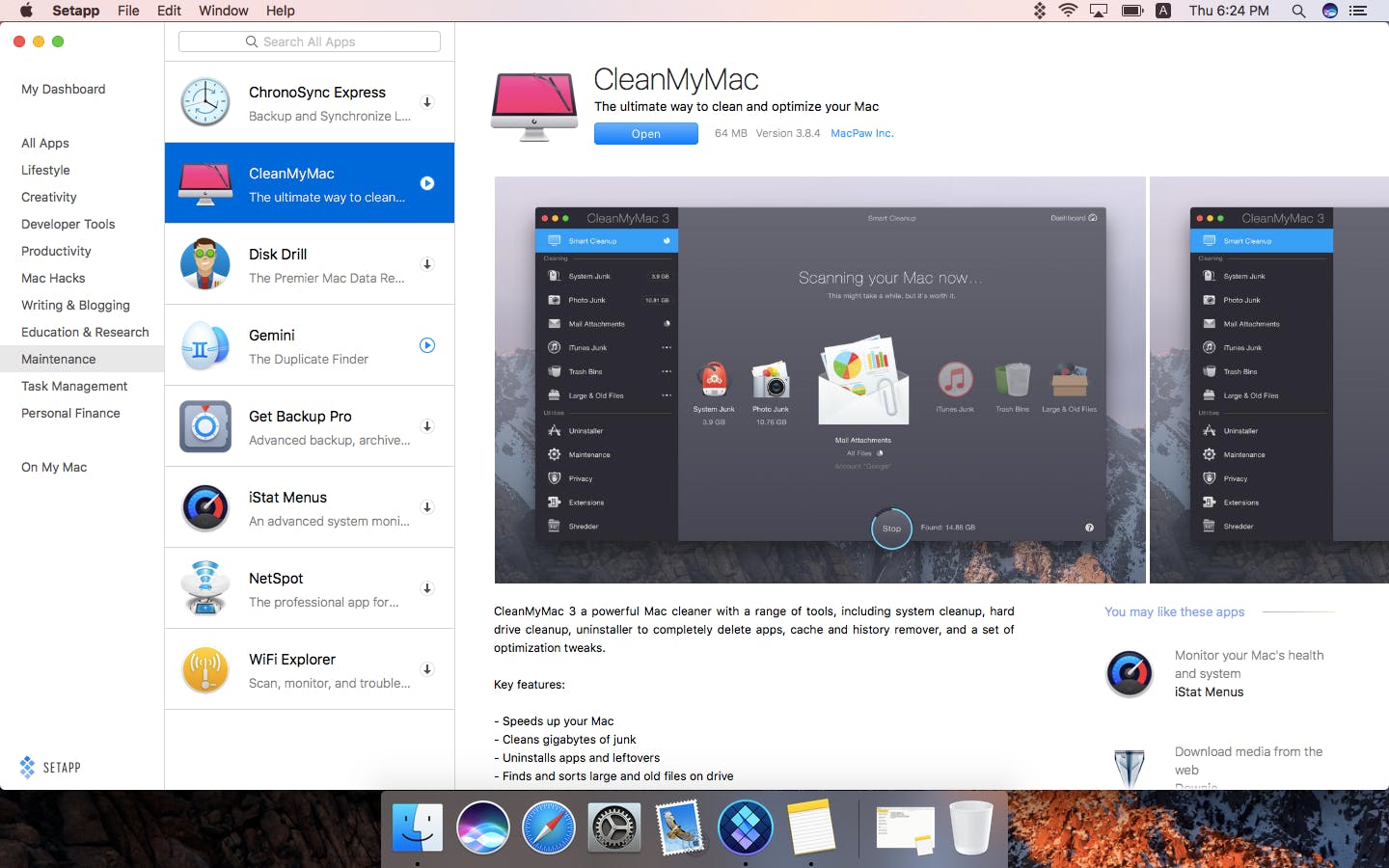Go to My Dashboard
Viewport: 1389px width, 868px height.
(x=64, y=89)
